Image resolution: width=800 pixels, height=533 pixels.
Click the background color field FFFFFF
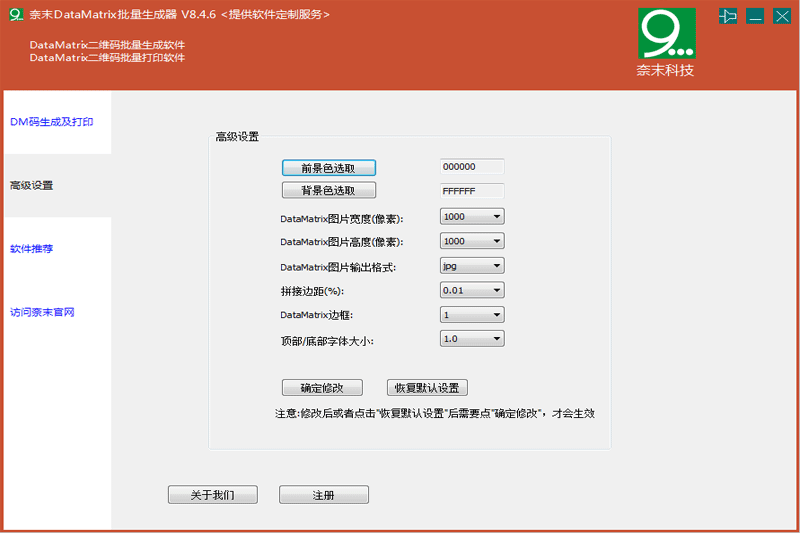pos(472,191)
